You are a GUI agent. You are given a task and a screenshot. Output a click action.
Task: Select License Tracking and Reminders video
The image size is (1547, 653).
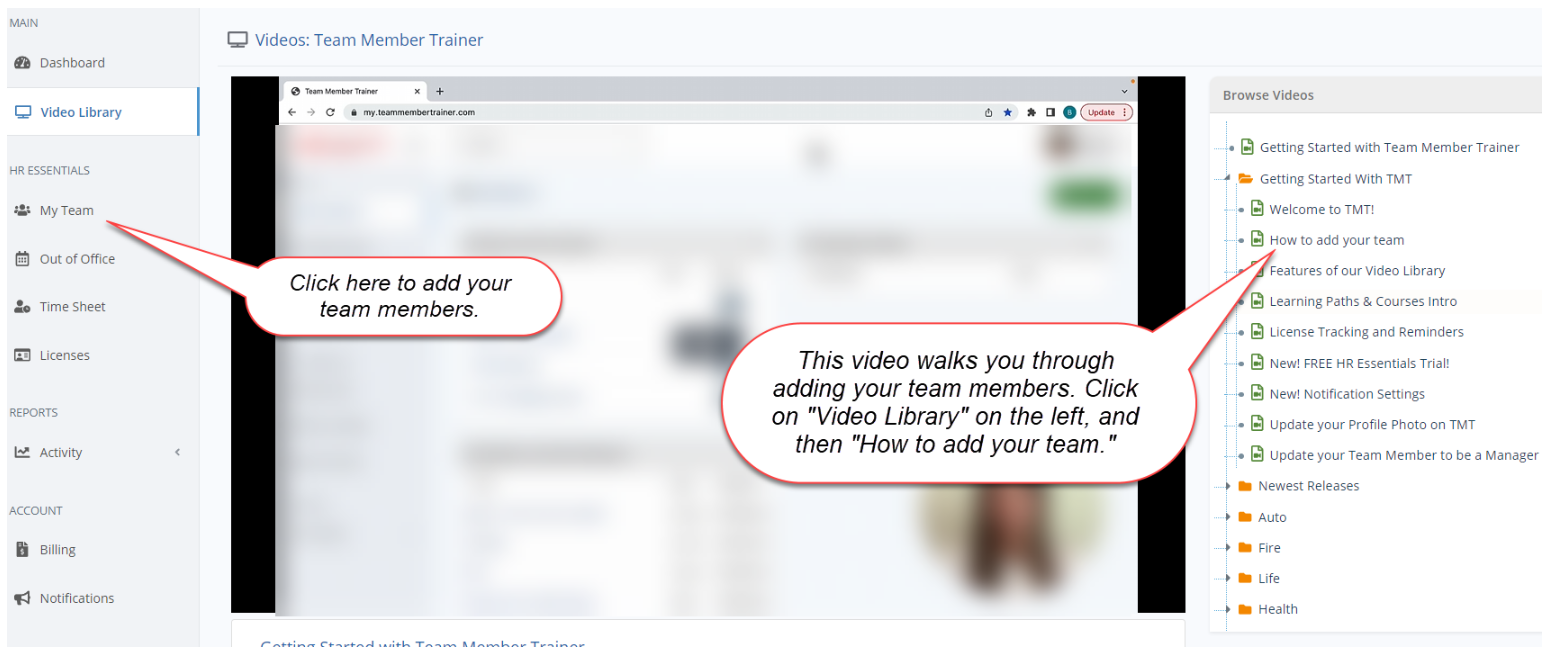click(1366, 332)
